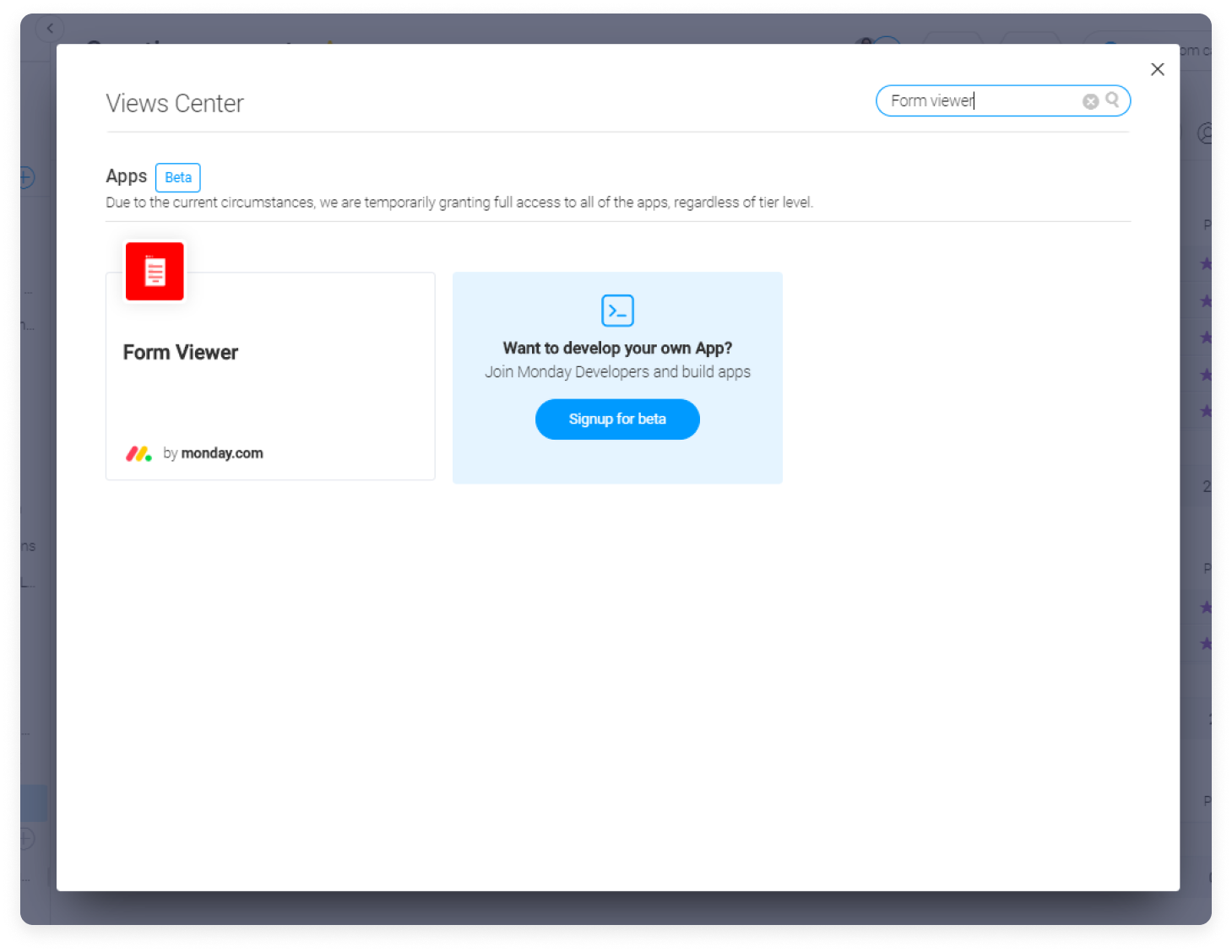Click the notice about temporary full app access
This screenshot has width=1232, height=952.
(x=459, y=203)
